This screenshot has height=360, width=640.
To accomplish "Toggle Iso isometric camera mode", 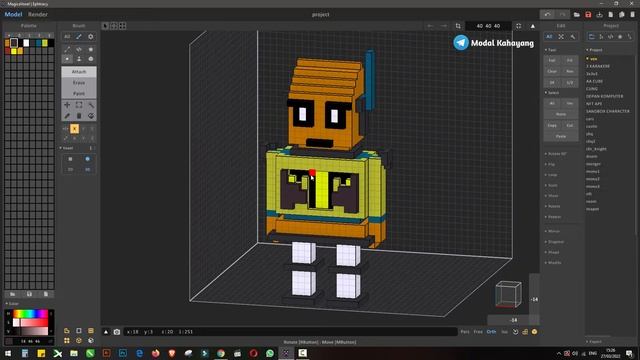I will pos(504,332).
